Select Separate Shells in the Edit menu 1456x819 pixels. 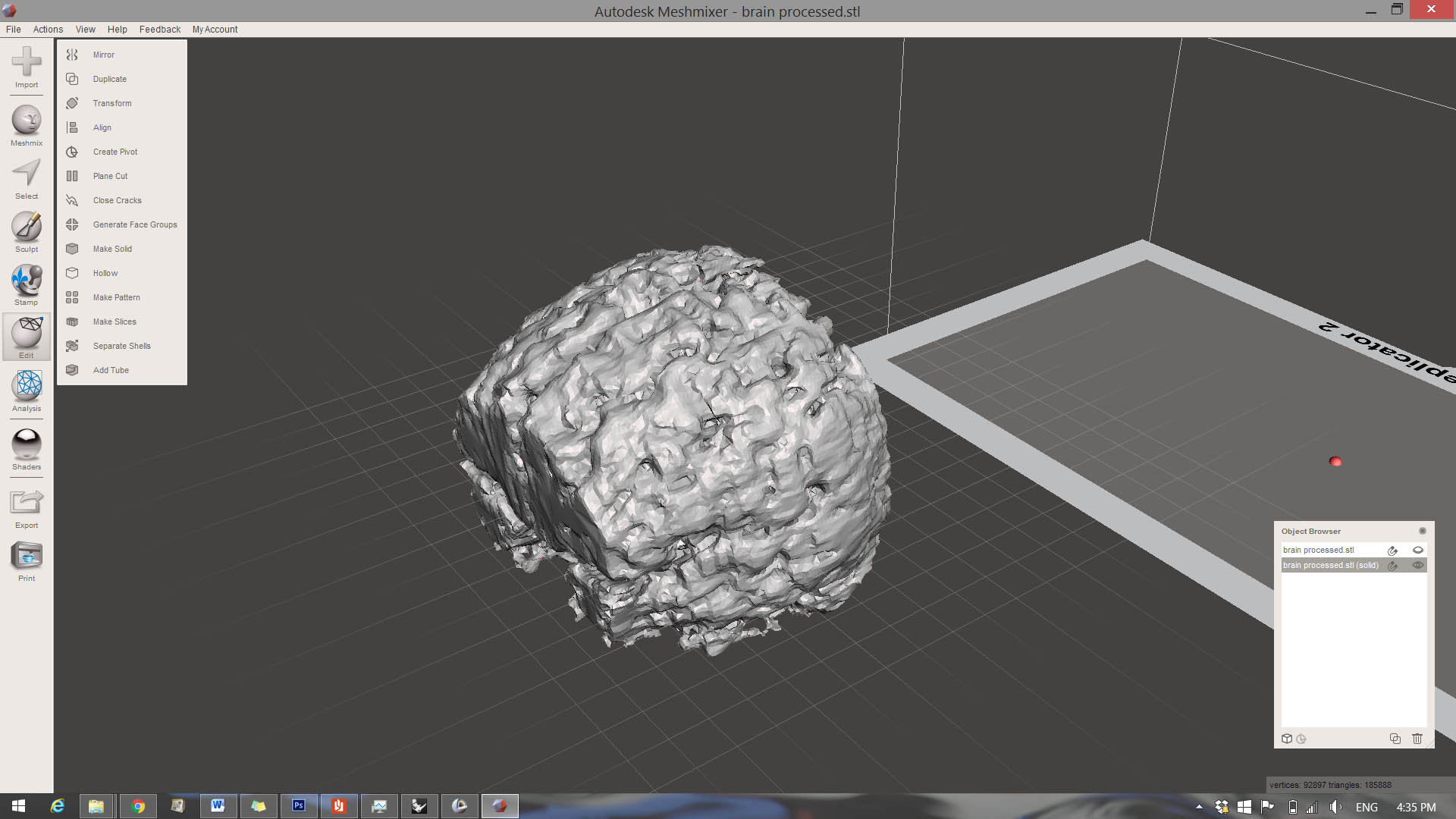(x=121, y=346)
